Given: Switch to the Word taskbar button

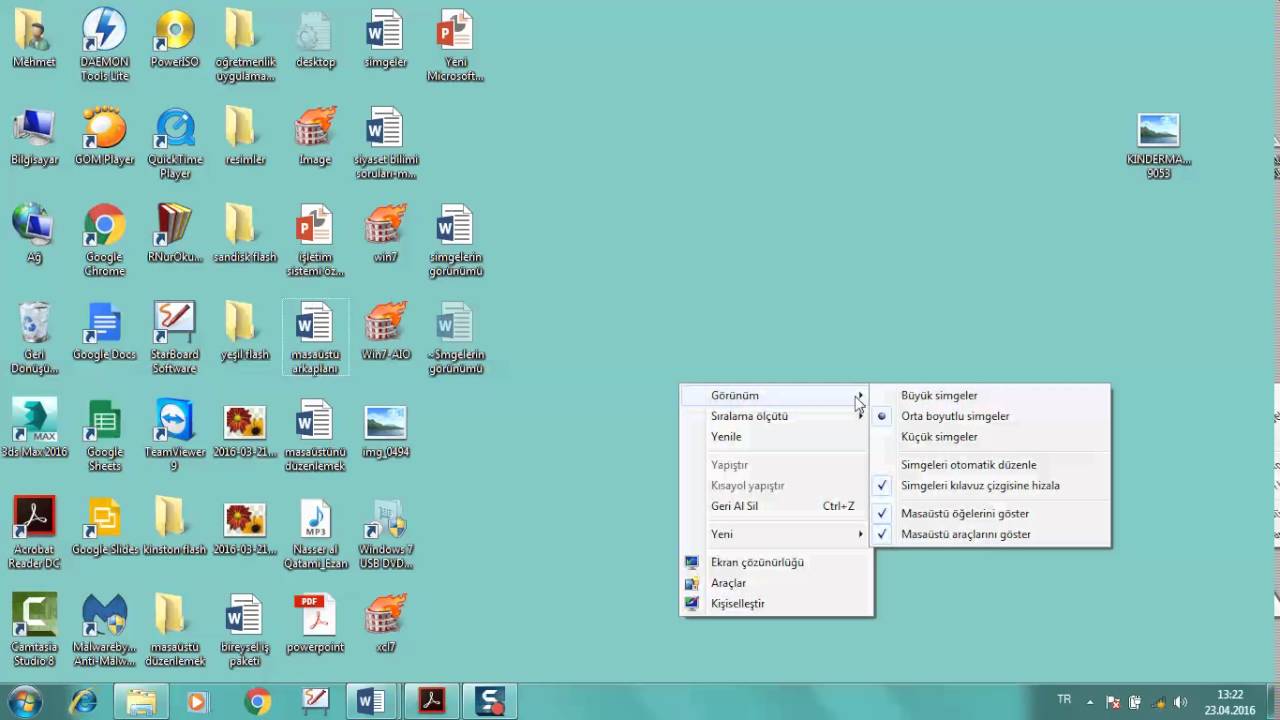Looking at the screenshot, I should pyautogui.click(x=371, y=702).
